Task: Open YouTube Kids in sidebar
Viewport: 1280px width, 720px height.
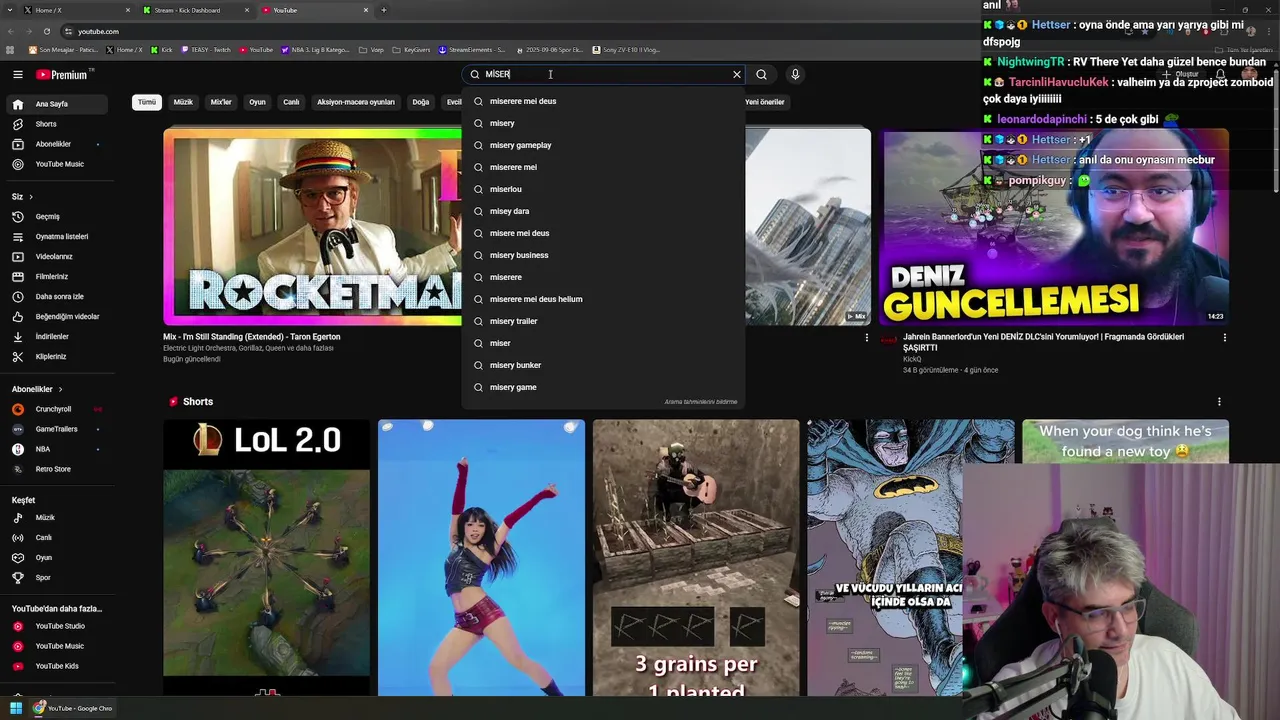Action: point(57,666)
